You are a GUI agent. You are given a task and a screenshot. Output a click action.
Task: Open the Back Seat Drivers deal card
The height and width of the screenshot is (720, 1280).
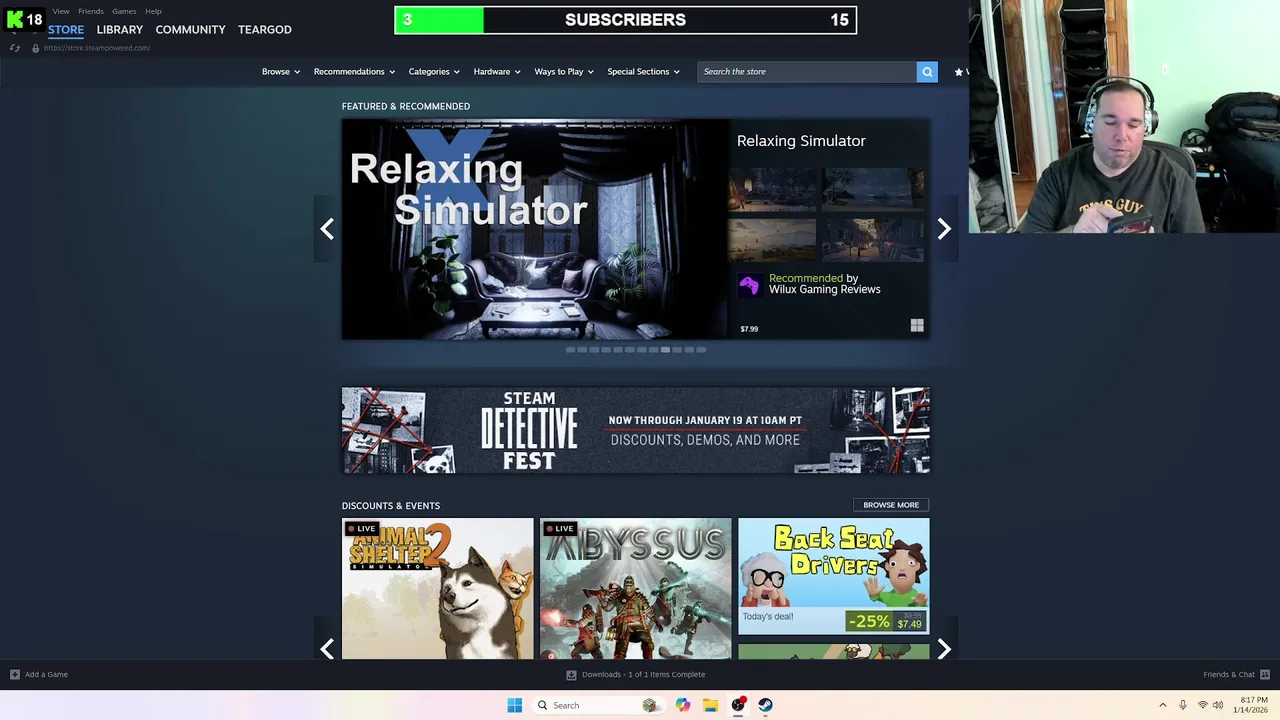pyautogui.click(x=833, y=577)
